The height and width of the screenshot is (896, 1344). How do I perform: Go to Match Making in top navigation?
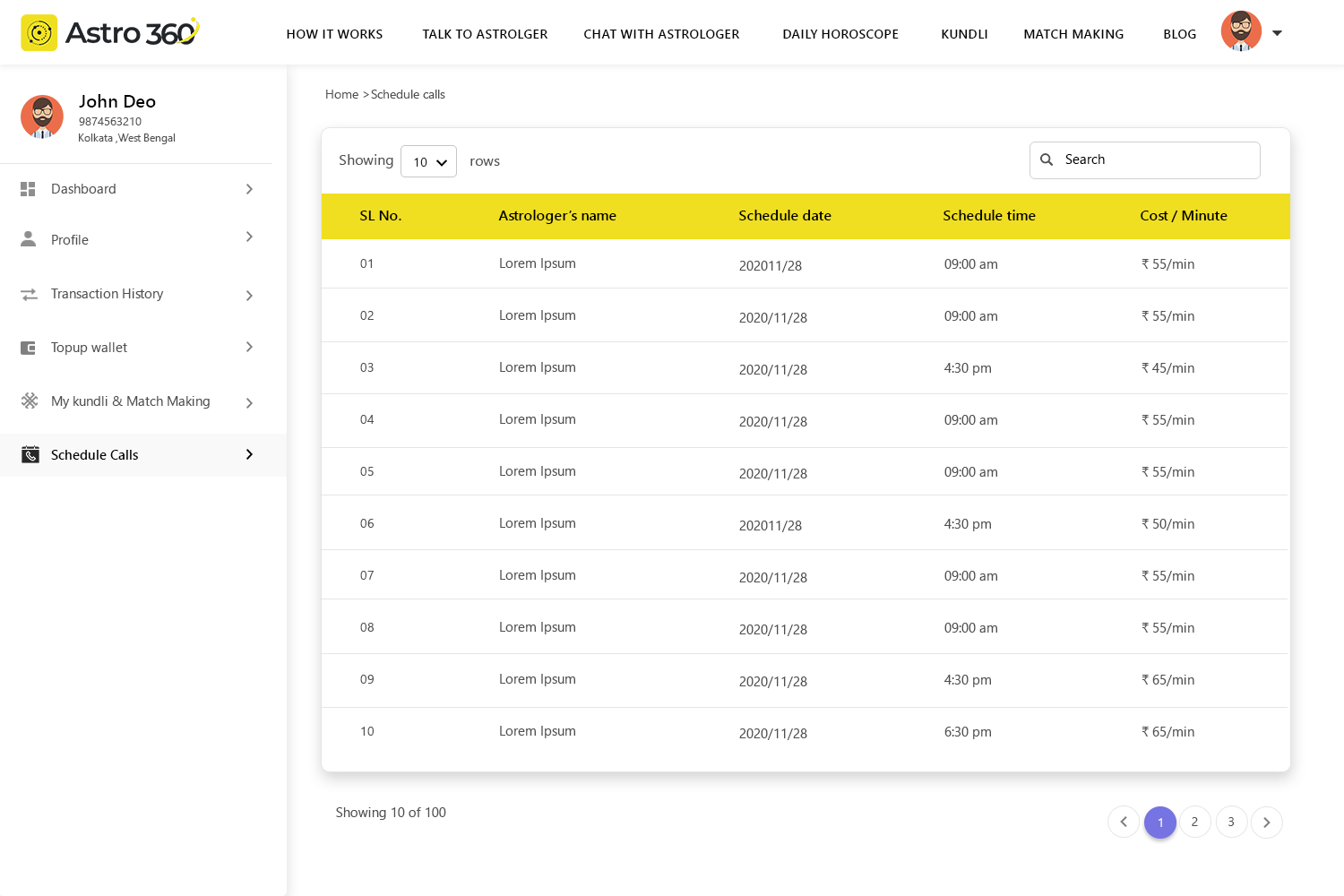[1073, 34]
